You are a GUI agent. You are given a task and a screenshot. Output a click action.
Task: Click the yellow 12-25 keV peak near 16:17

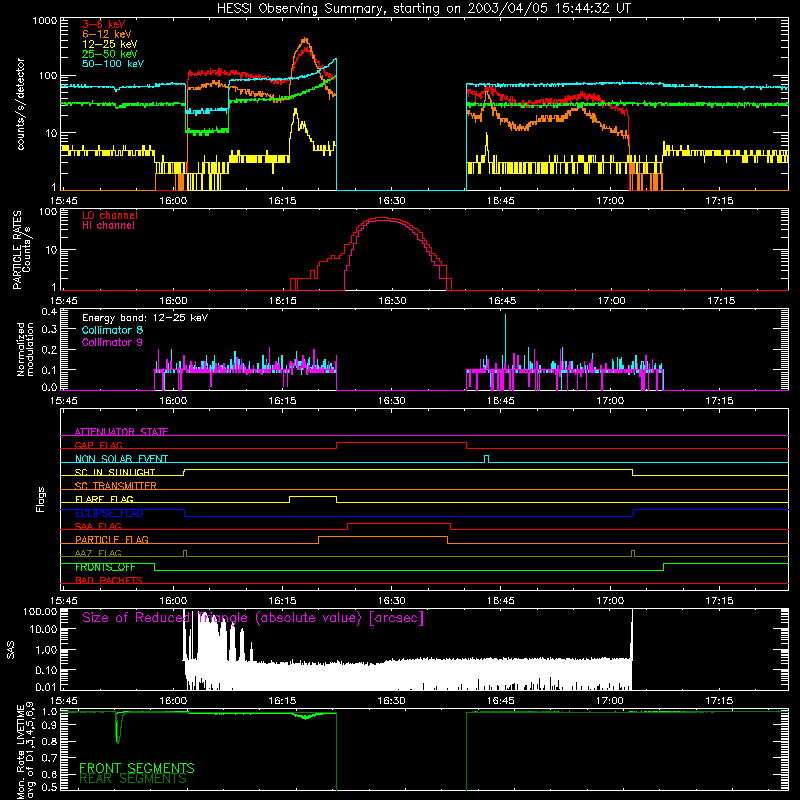[295, 110]
